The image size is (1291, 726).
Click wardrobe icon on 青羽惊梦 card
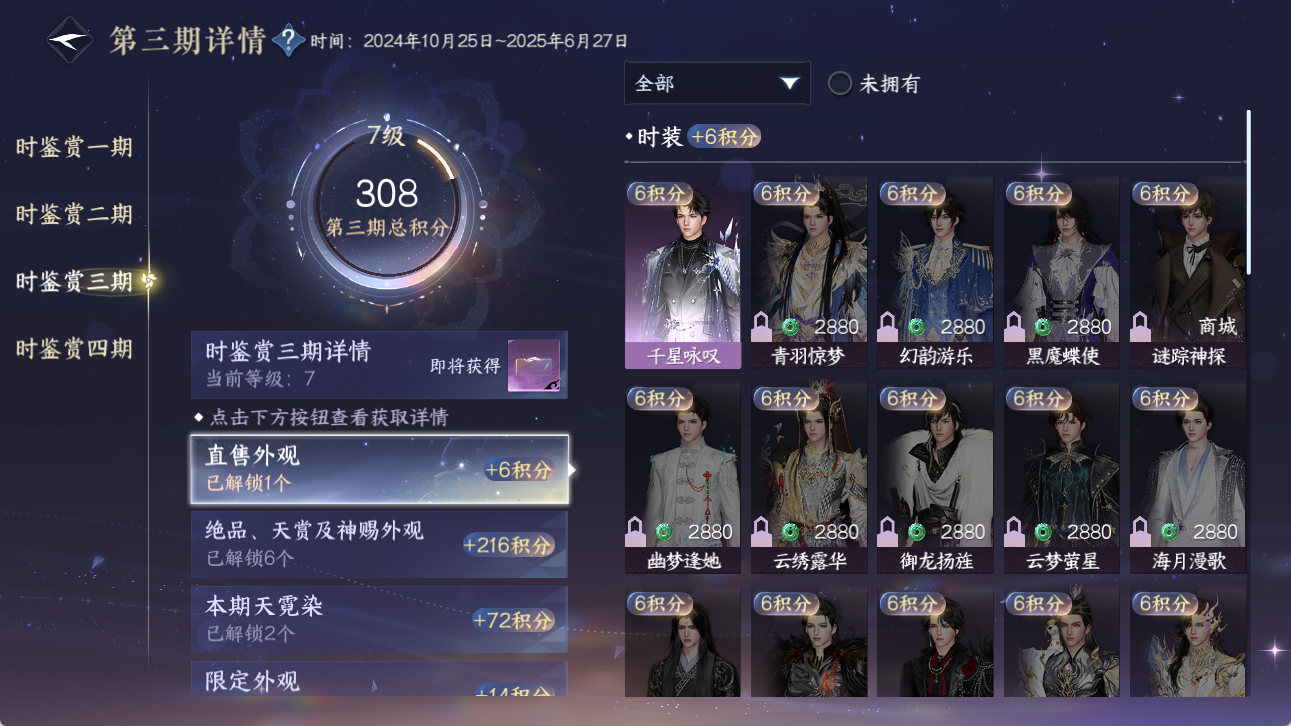762,326
